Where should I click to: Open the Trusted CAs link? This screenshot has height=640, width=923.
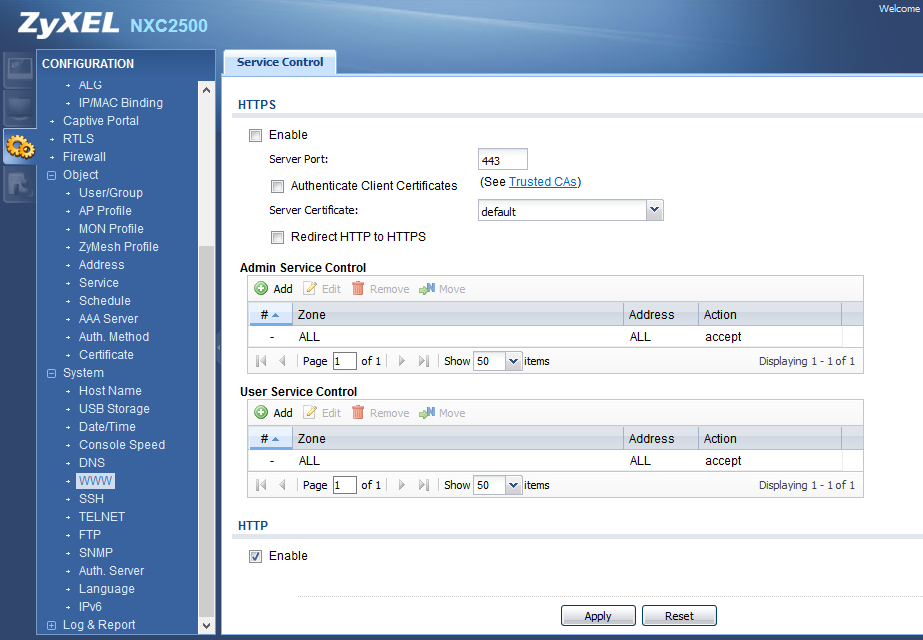click(543, 182)
